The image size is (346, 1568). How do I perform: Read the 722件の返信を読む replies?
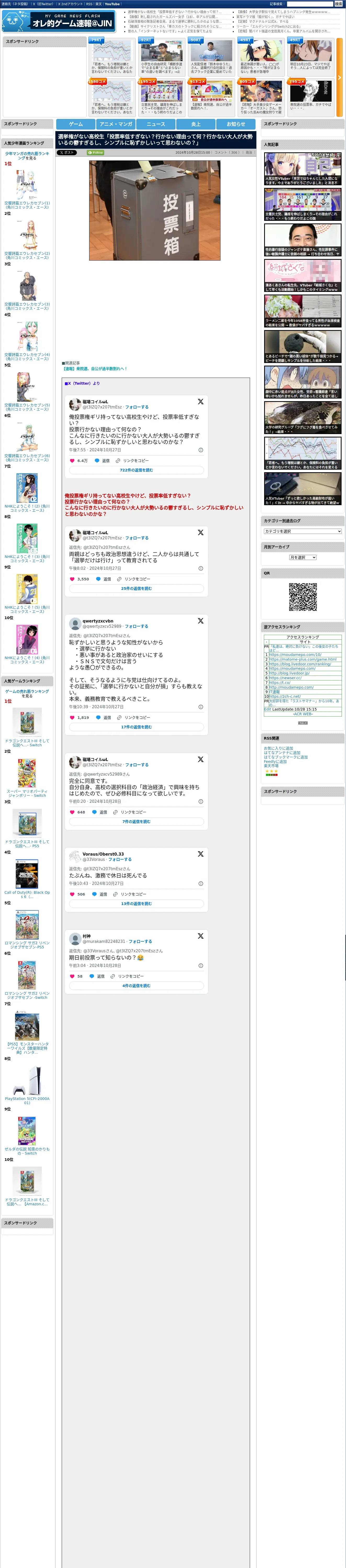pyautogui.click(x=137, y=470)
